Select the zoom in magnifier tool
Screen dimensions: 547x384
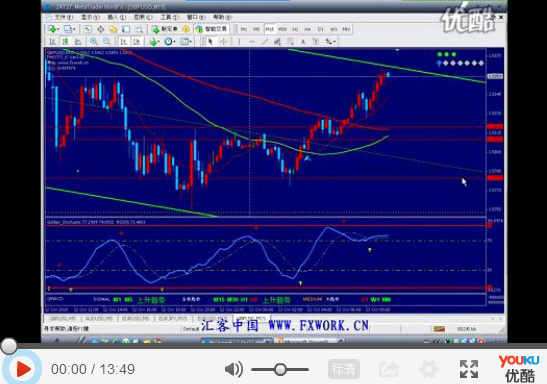point(94,42)
